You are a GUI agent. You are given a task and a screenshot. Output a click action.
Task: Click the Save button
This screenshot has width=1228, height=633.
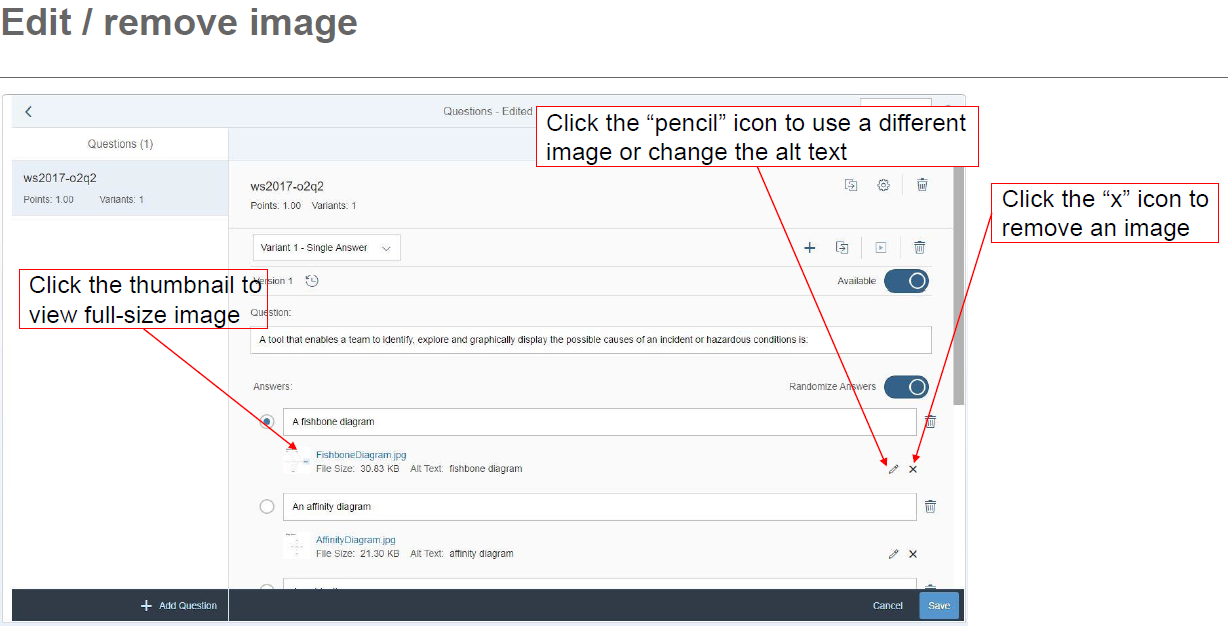[939, 606]
